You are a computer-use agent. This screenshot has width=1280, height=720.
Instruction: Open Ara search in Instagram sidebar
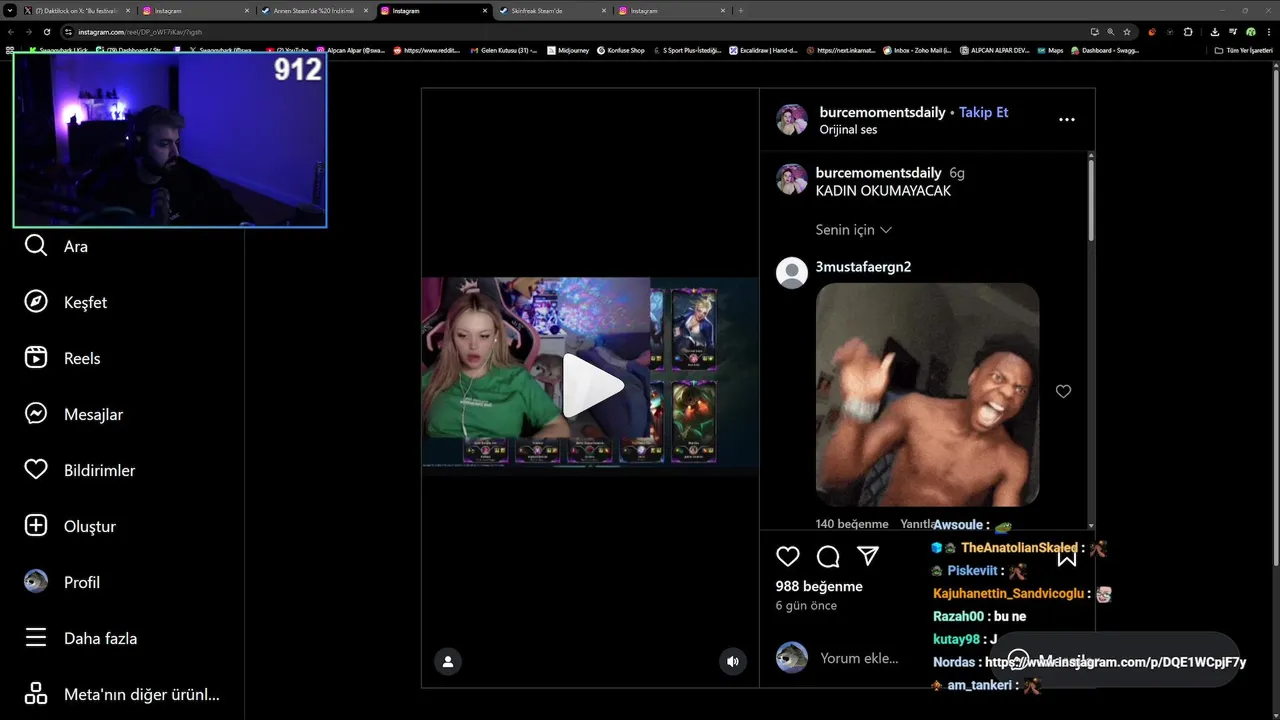coord(56,246)
